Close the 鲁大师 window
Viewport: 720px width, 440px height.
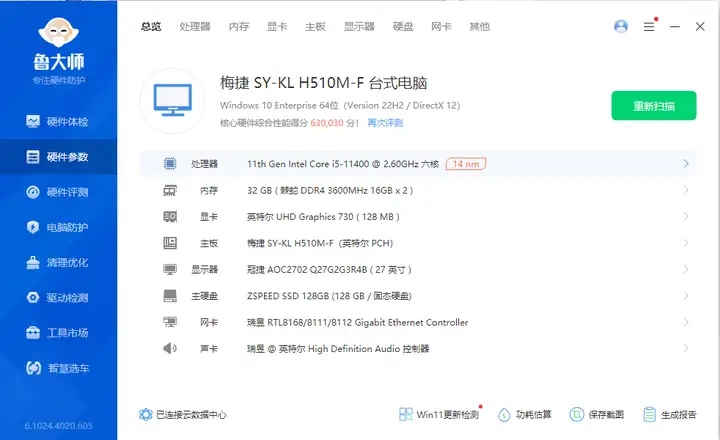point(700,27)
